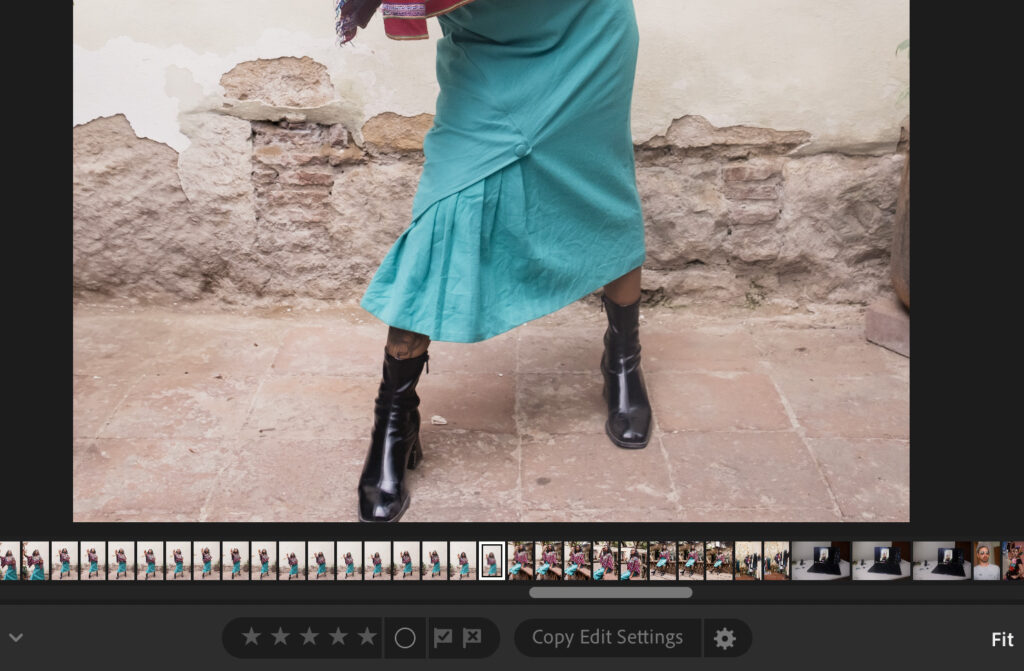Rate photo five stars
The width and height of the screenshot is (1024, 671).
(367, 637)
